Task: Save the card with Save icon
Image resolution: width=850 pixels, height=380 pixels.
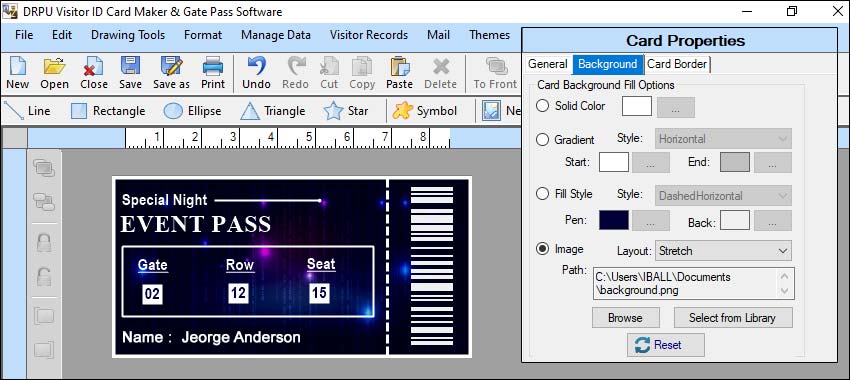Action: click(x=130, y=73)
